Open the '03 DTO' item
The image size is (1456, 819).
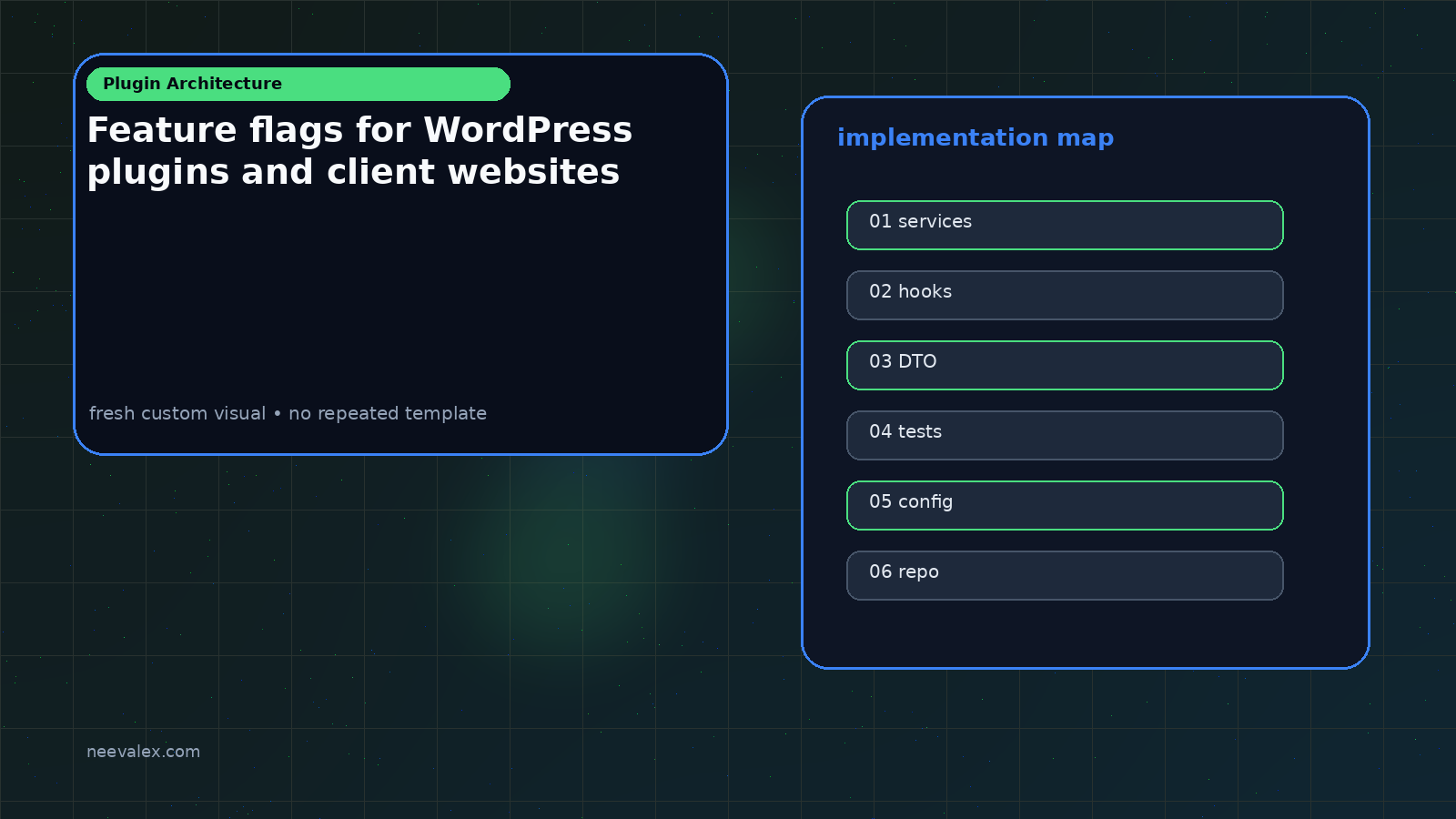pos(1065,365)
